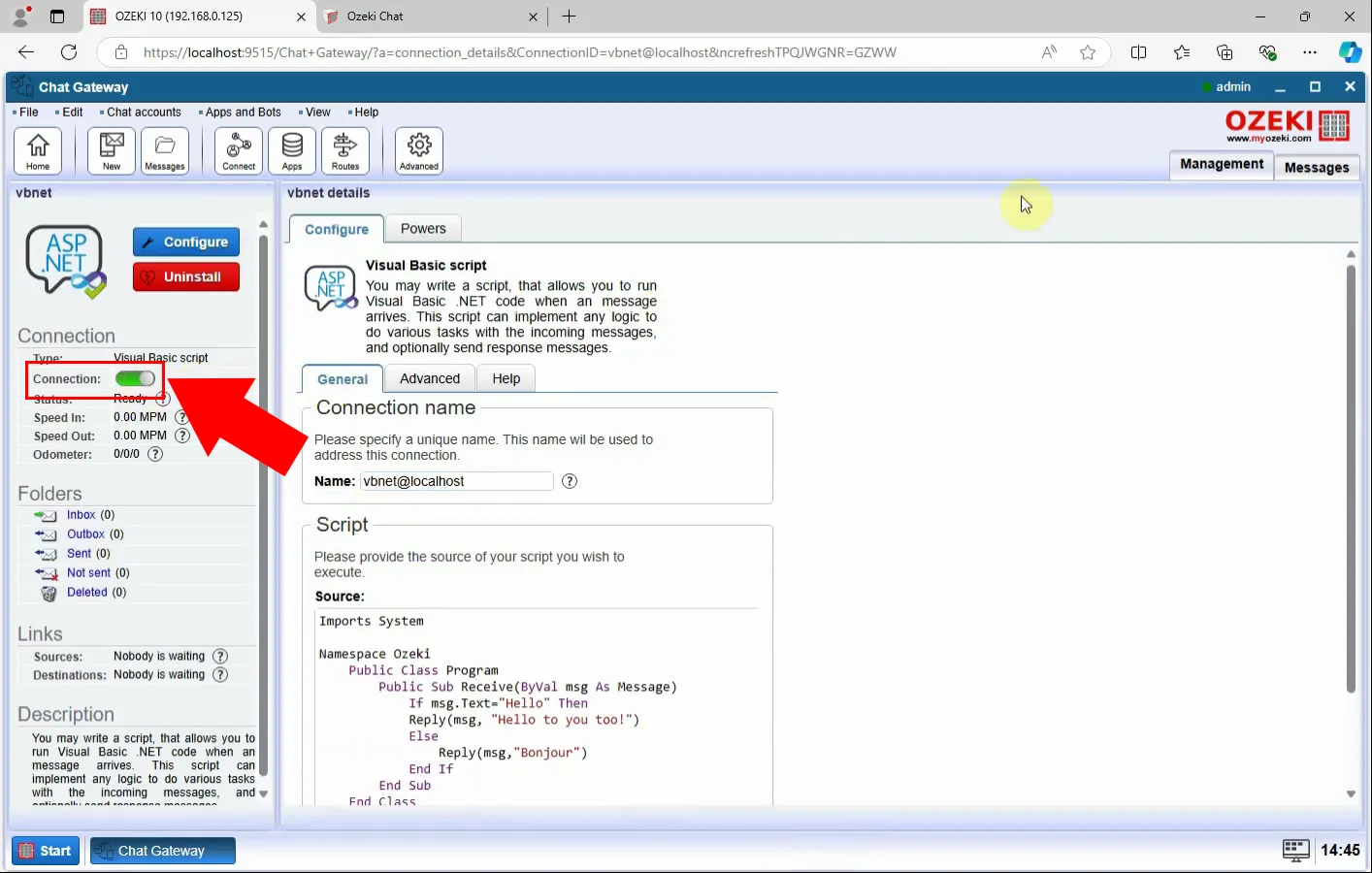Viewport: 1372px width, 873px height.
Task: Open the Apps toolbar icon
Action: 292,150
